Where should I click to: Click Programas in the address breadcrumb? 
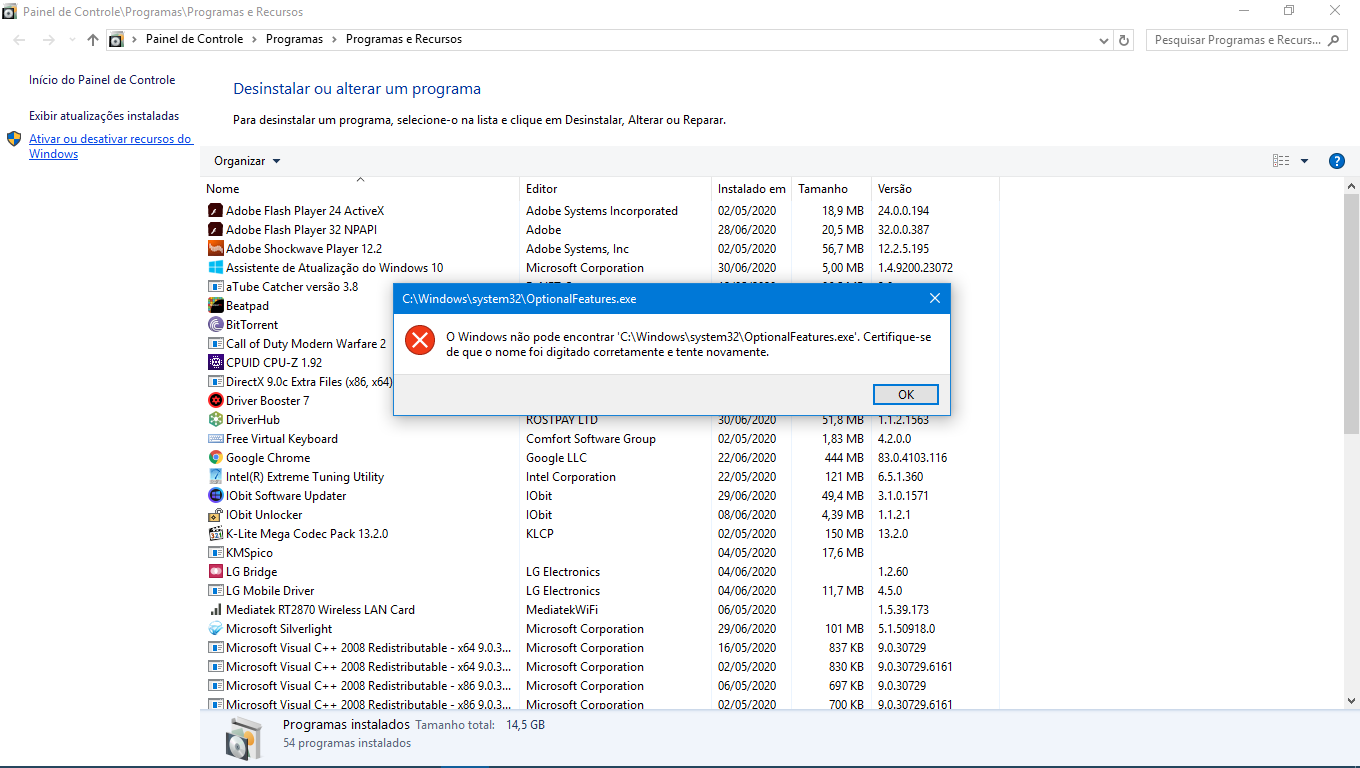[294, 40]
